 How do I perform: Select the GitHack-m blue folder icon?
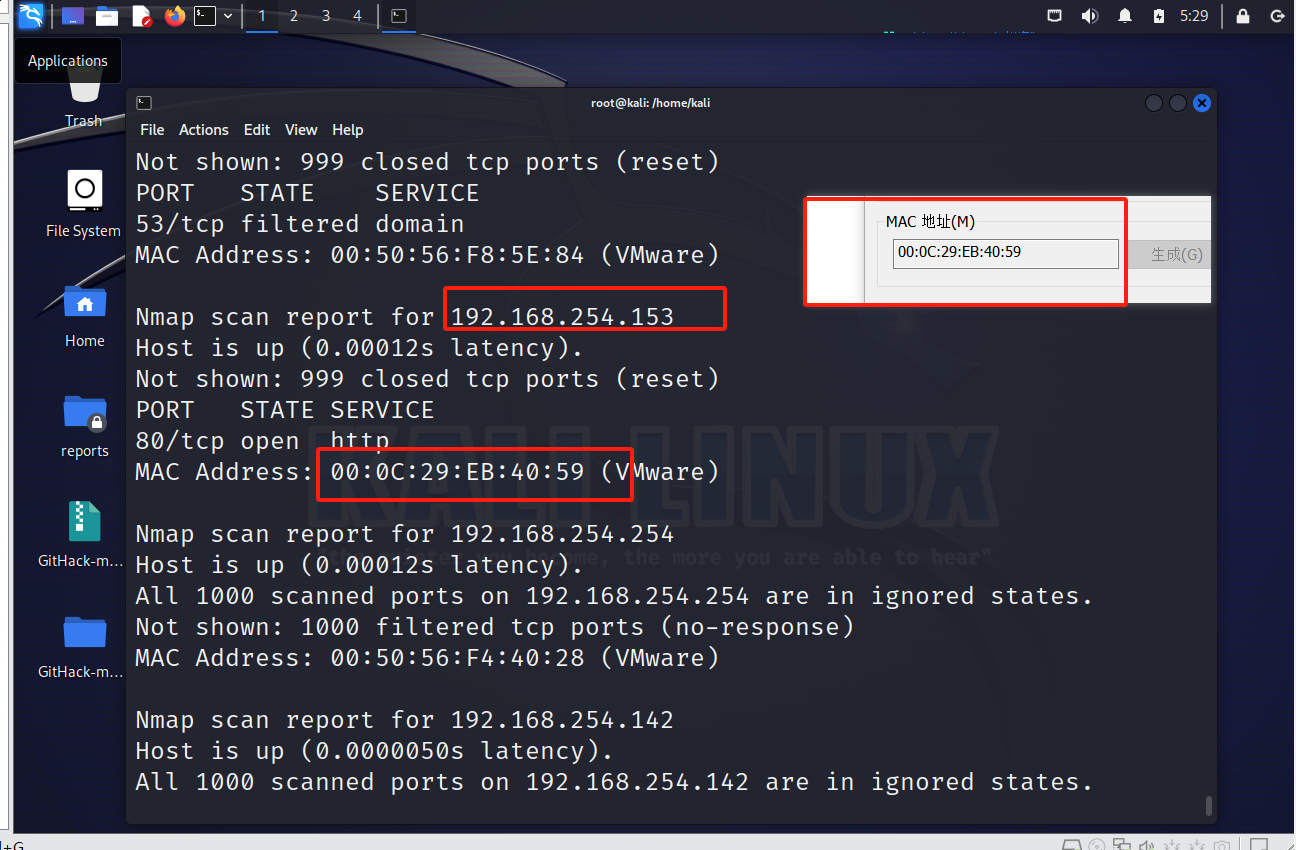click(x=81, y=645)
